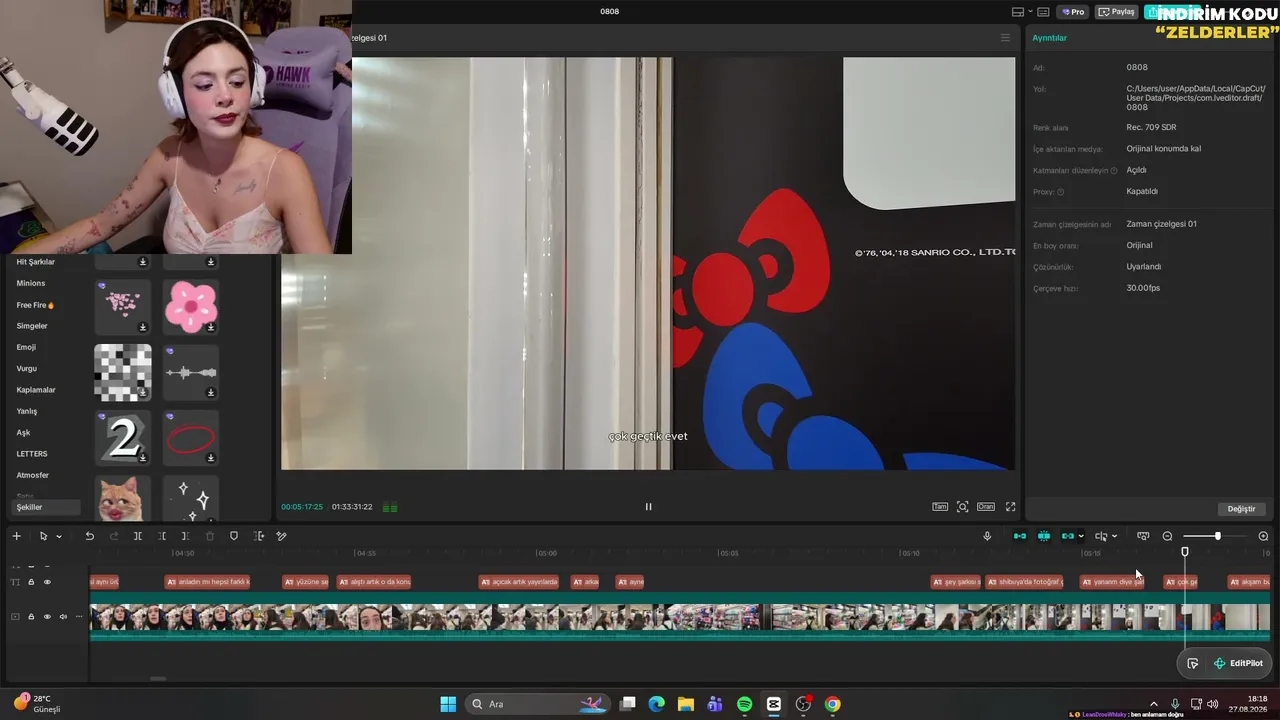Open the Tam quality preview dropdown
Viewport: 1280px width, 720px height.
[940, 507]
